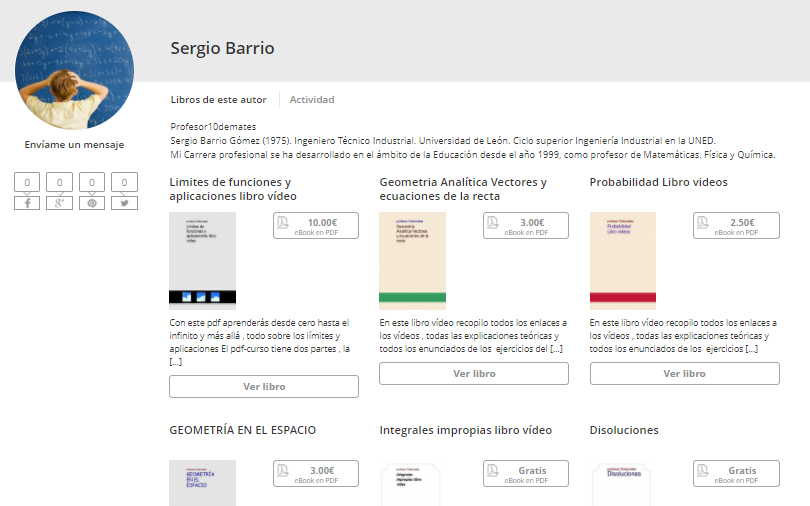Viewport: 810px width, 506px height.
Task: Click Ver libro for Limites de funciones
Action: 264,387
